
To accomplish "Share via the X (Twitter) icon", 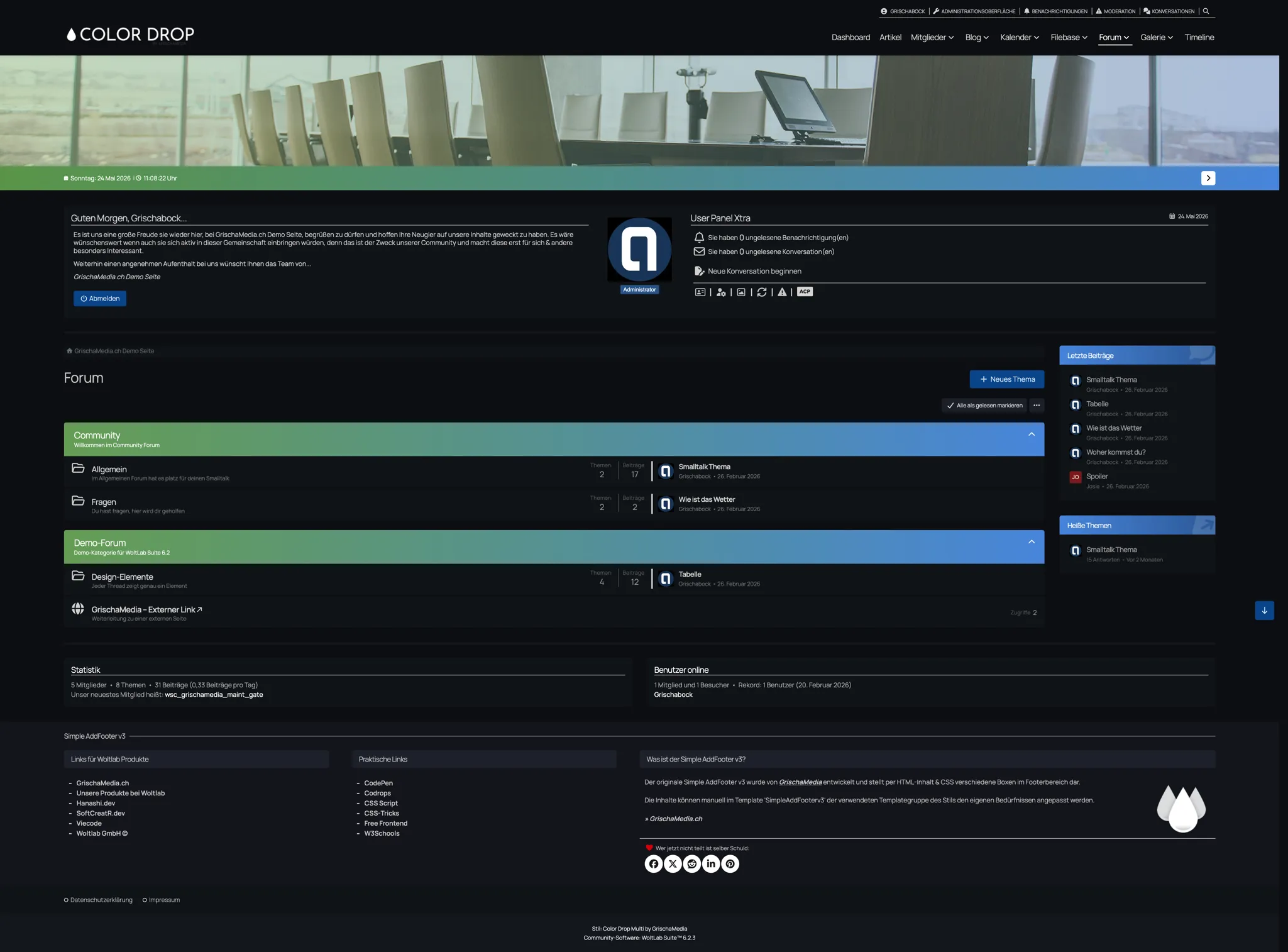I will tap(673, 864).
